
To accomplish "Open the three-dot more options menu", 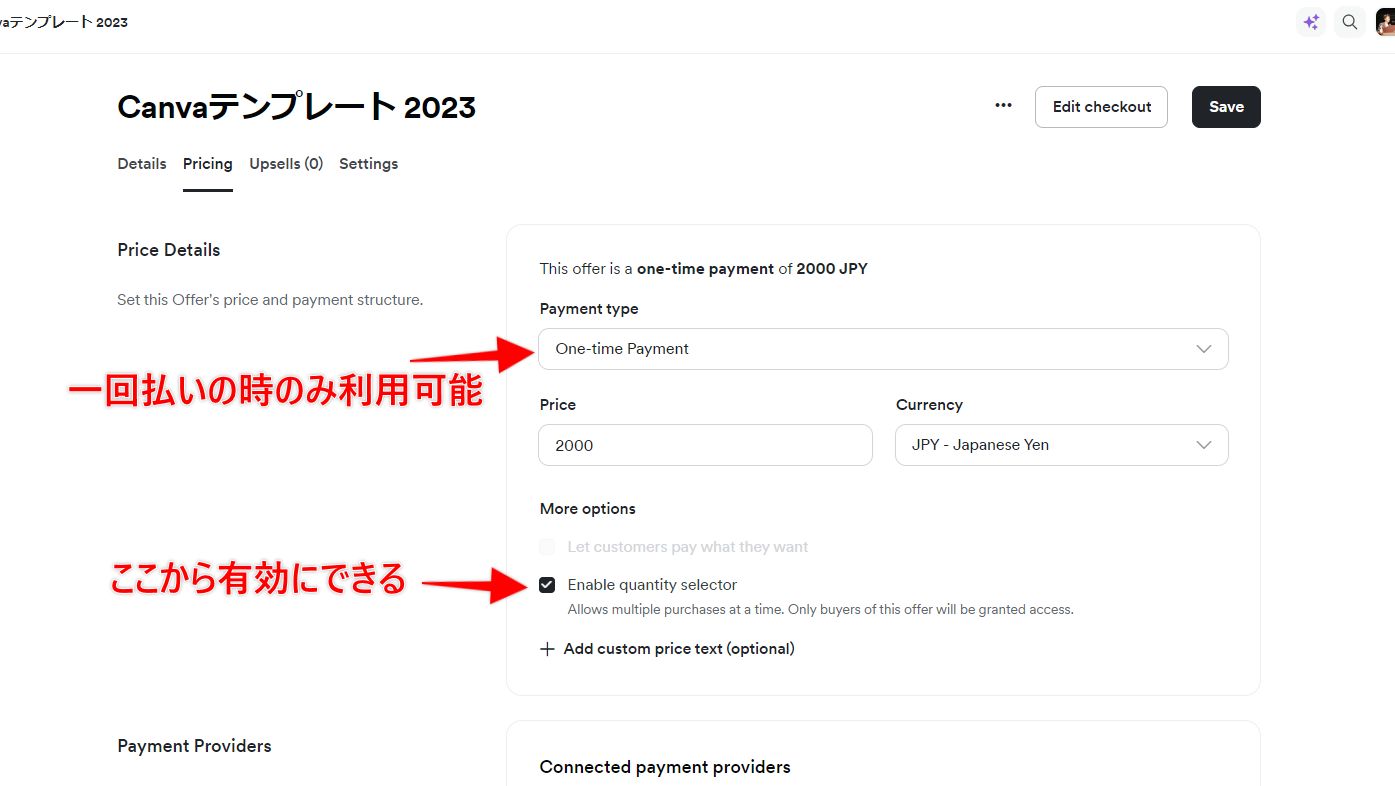I will pyautogui.click(x=1003, y=106).
